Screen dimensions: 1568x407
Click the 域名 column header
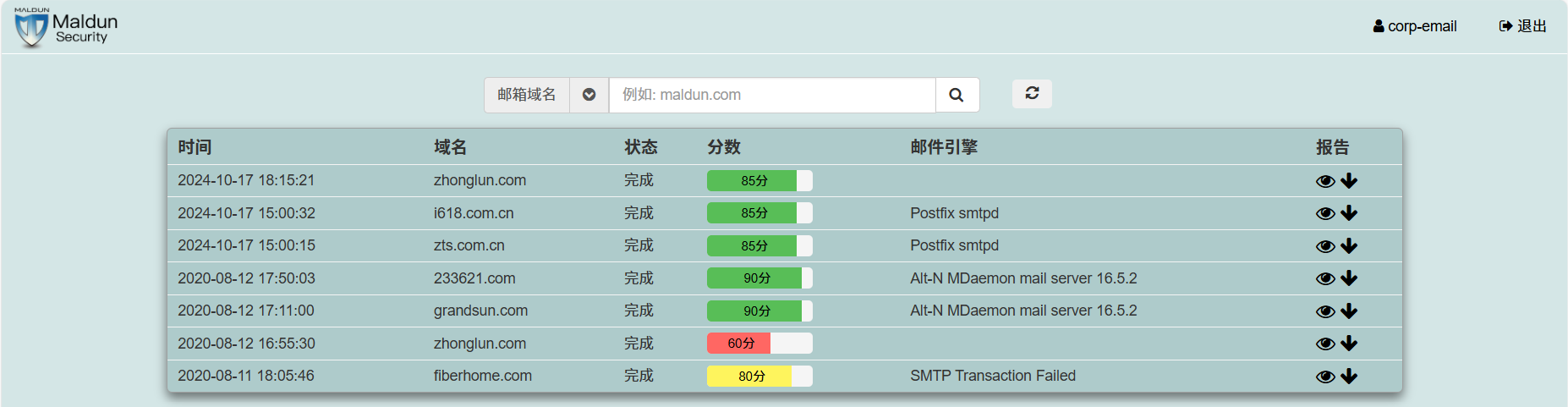451,147
